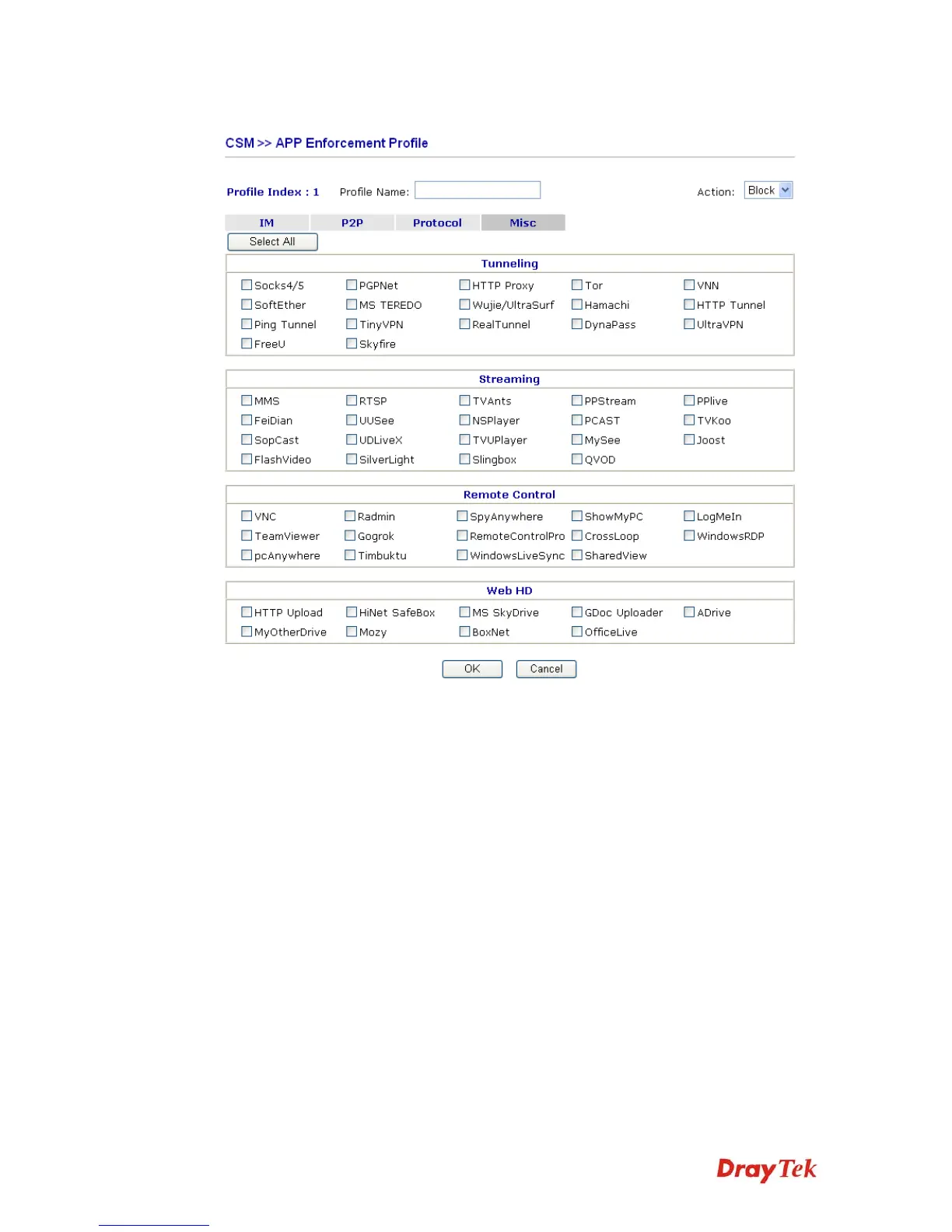
Task: Enable the Wujie/UltraSurf checkbox
Action: 464,305
